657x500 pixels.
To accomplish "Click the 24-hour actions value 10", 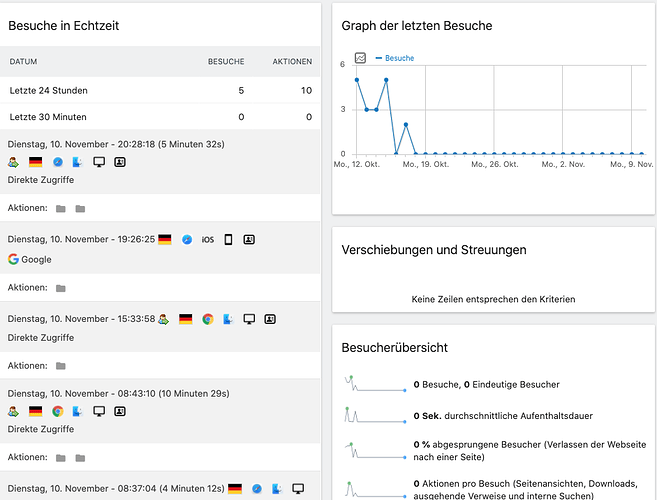I will pos(306,91).
